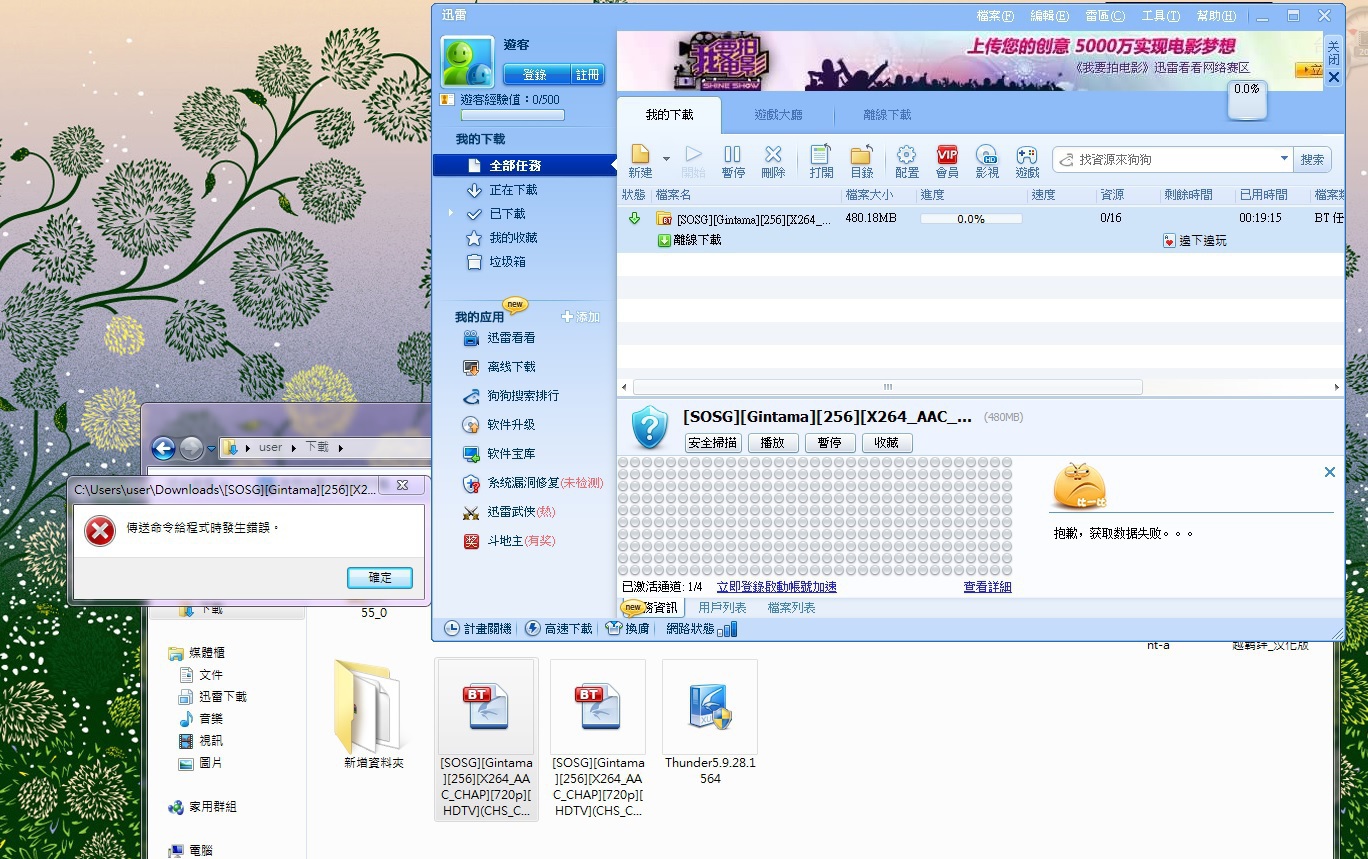Expand the 已下載 tree arrow
The image size is (1368, 859).
[450, 213]
